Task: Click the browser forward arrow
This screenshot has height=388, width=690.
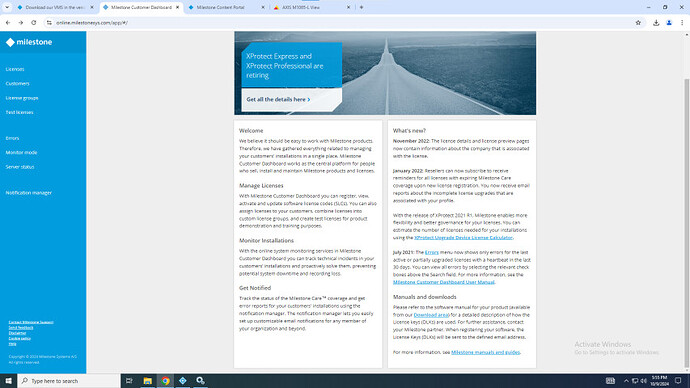Action: tap(21, 22)
